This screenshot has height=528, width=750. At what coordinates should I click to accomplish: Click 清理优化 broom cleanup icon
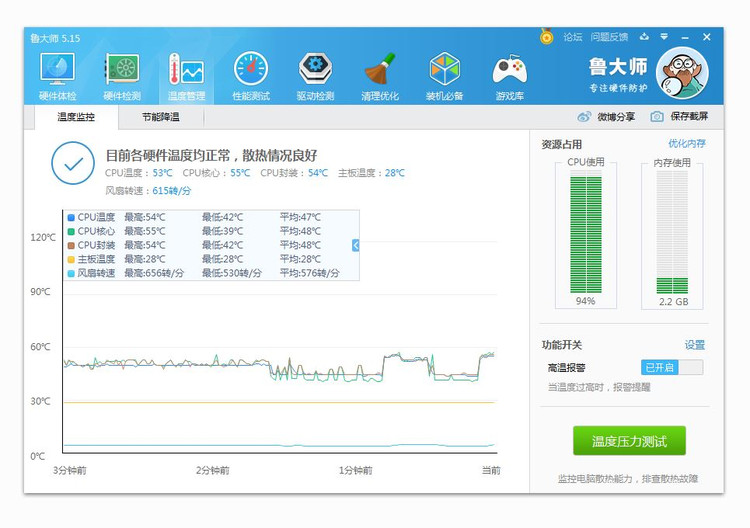click(x=379, y=76)
